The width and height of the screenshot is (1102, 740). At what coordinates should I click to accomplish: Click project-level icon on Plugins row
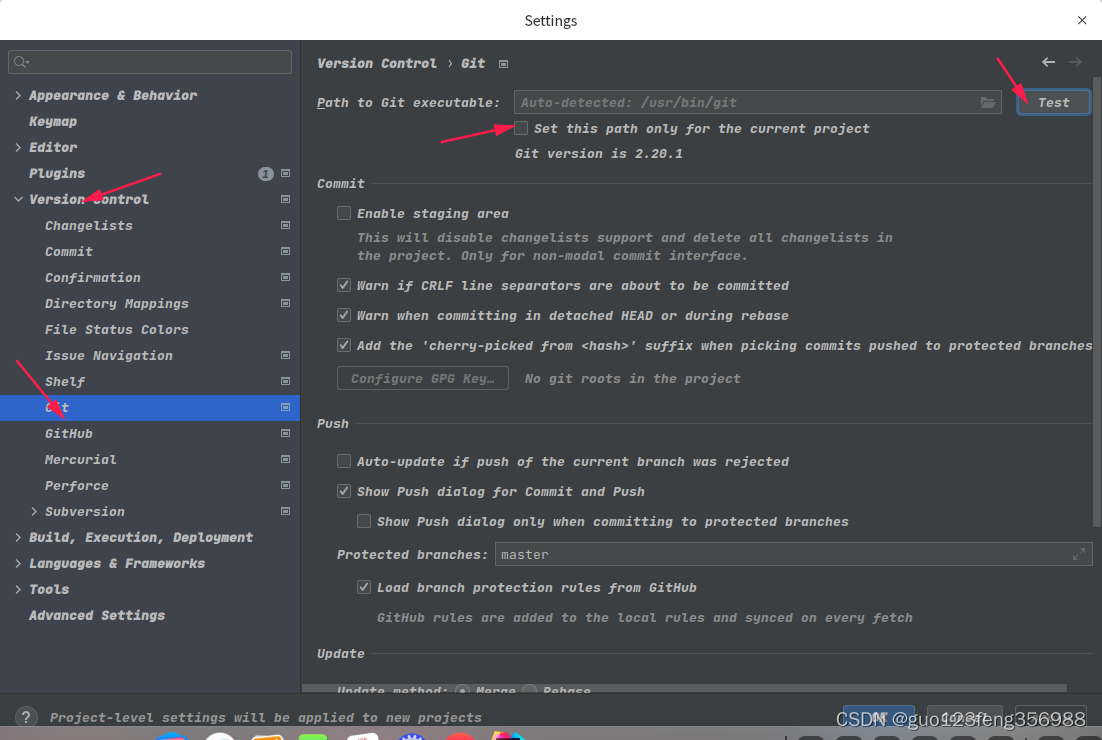tap(285, 173)
